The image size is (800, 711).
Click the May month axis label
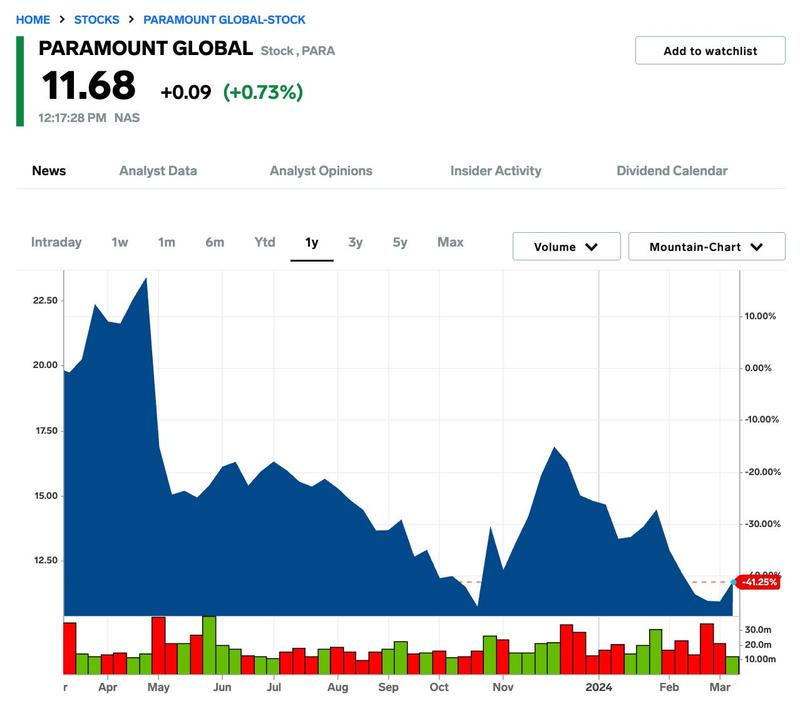[x=158, y=688]
